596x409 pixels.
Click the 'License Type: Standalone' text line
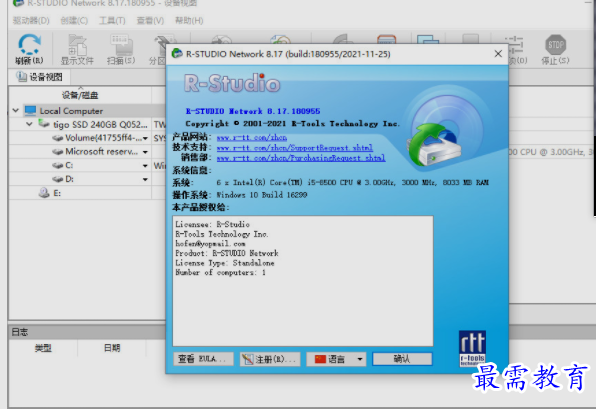pyautogui.click(x=225, y=263)
